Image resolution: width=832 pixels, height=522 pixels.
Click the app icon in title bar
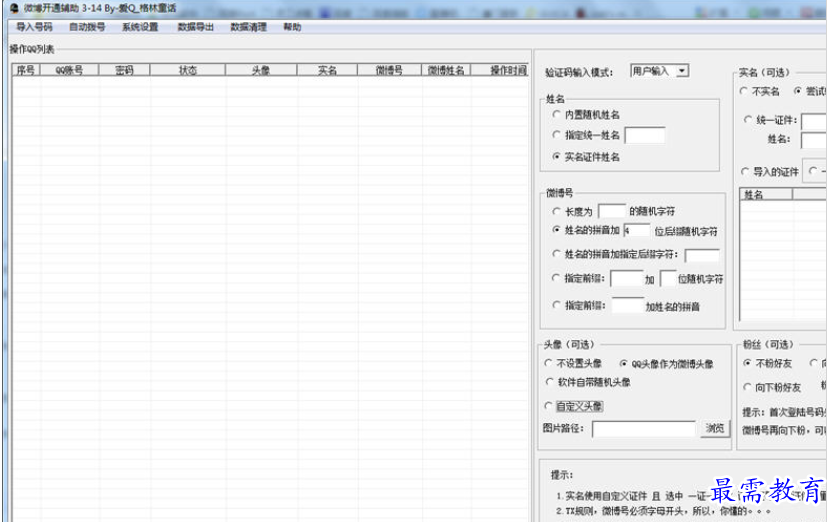(14, 8)
